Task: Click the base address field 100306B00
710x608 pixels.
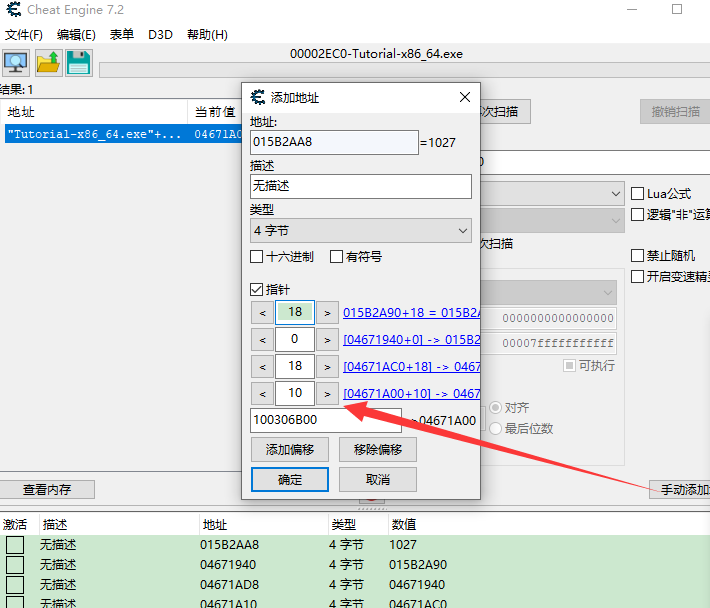Action: coord(326,420)
